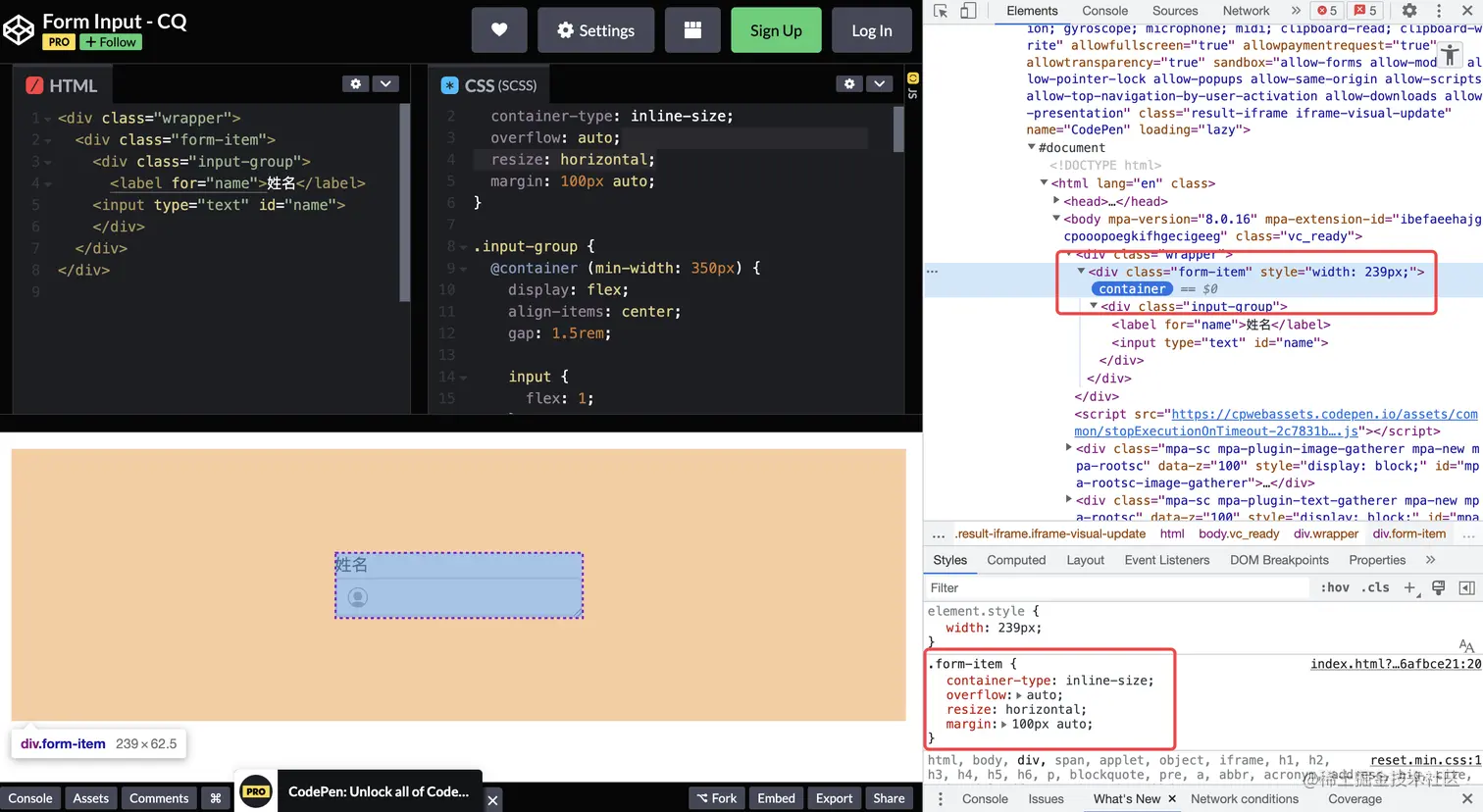The image size is (1483, 812).
Task: Select div.wrapper in breadcrumb
Action: pyautogui.click(x=1326, y=533)
